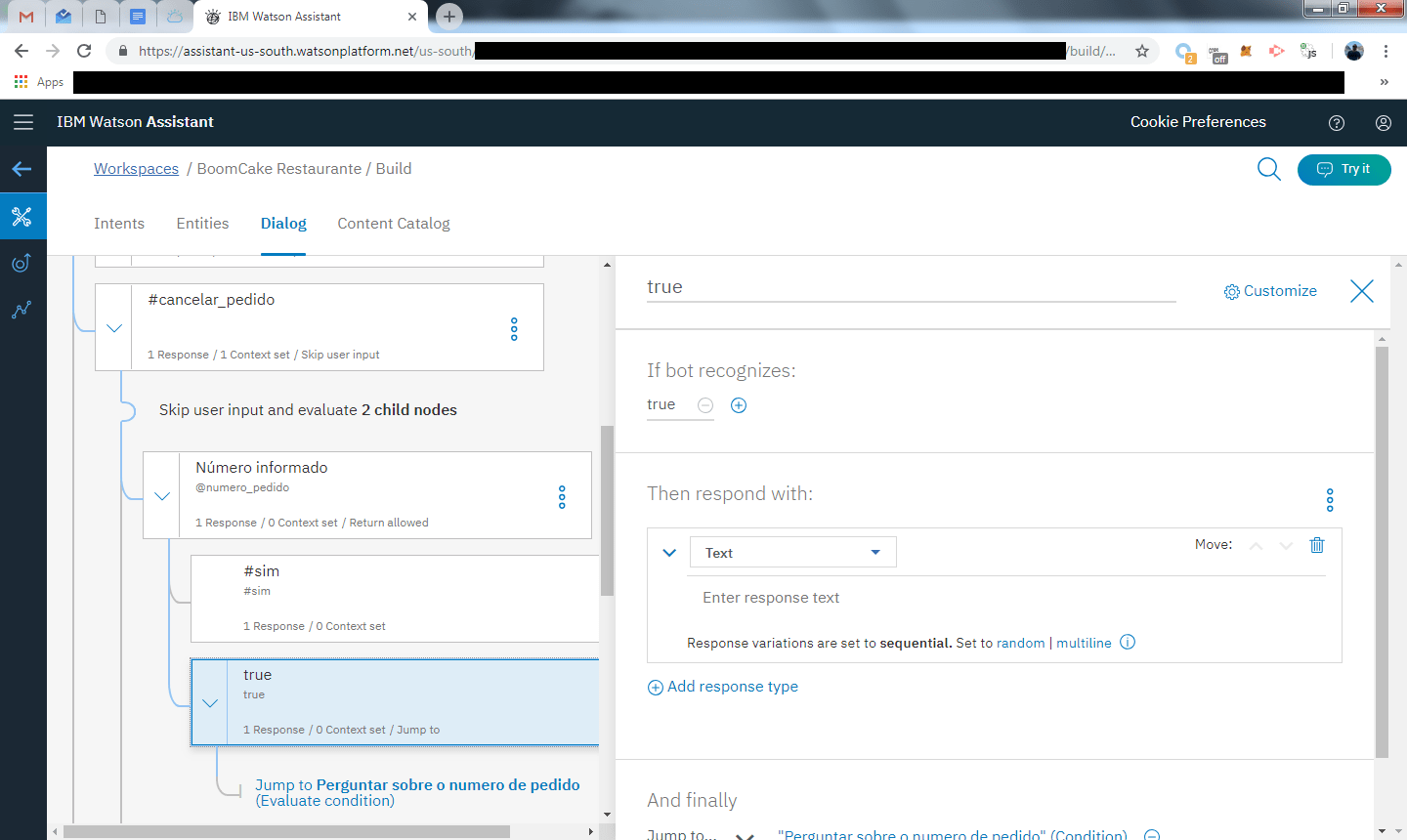Select the Dialog tab
Image resolution: width=1407 pixels, height=840 pixels.
(283, 224)
